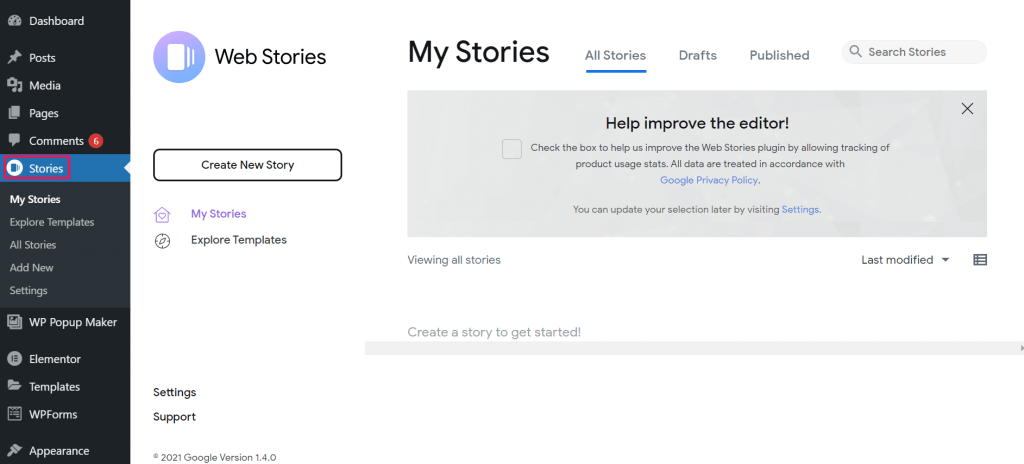Click the Create New Story button

(248, 165)
